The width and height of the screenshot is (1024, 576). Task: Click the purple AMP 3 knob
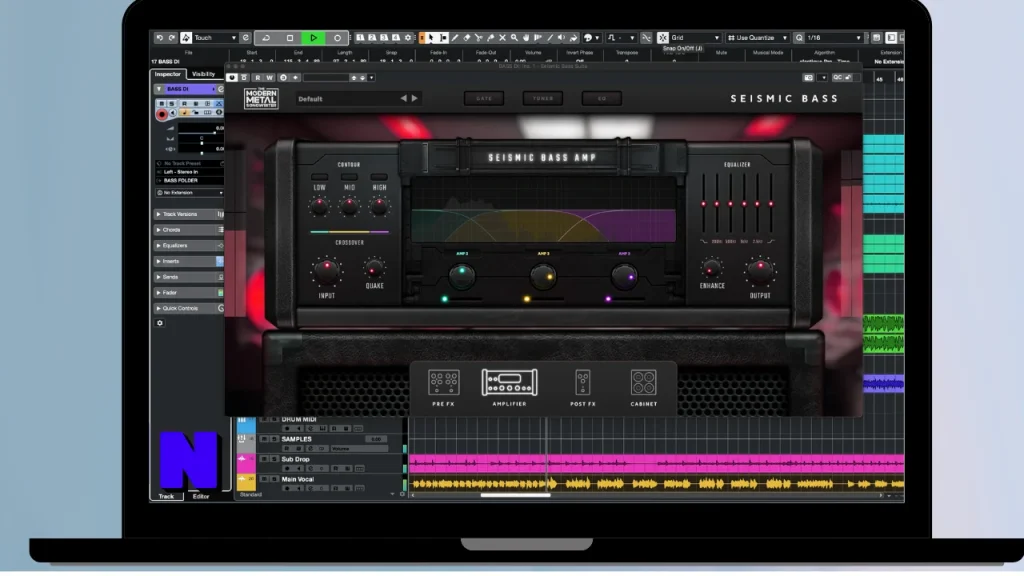click(624, 277)
